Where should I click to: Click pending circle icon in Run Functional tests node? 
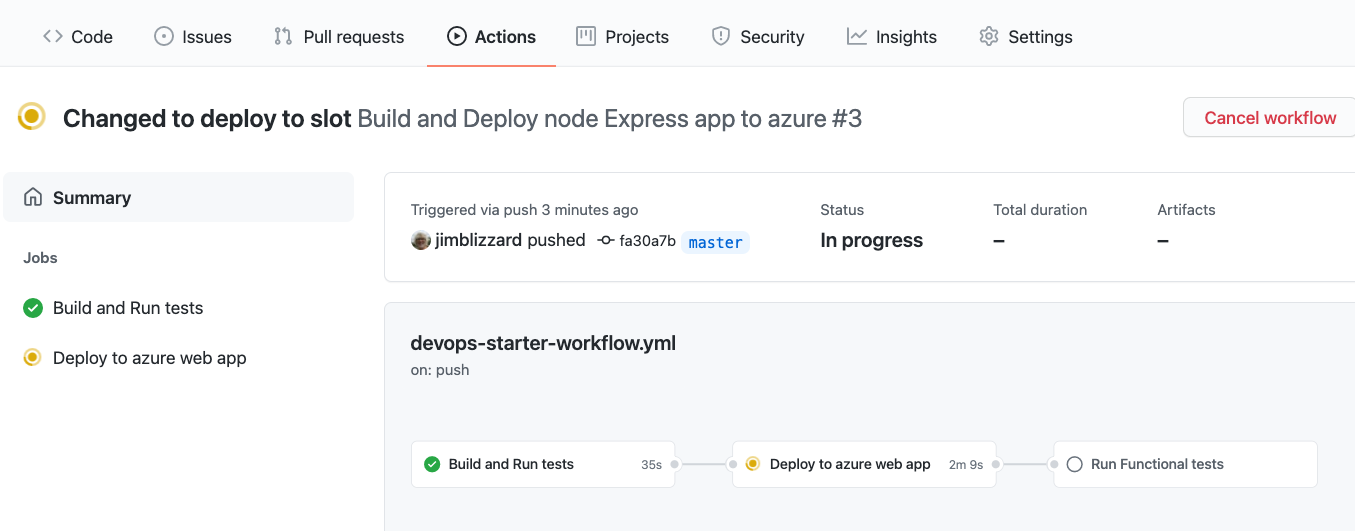pos(1075,464)
